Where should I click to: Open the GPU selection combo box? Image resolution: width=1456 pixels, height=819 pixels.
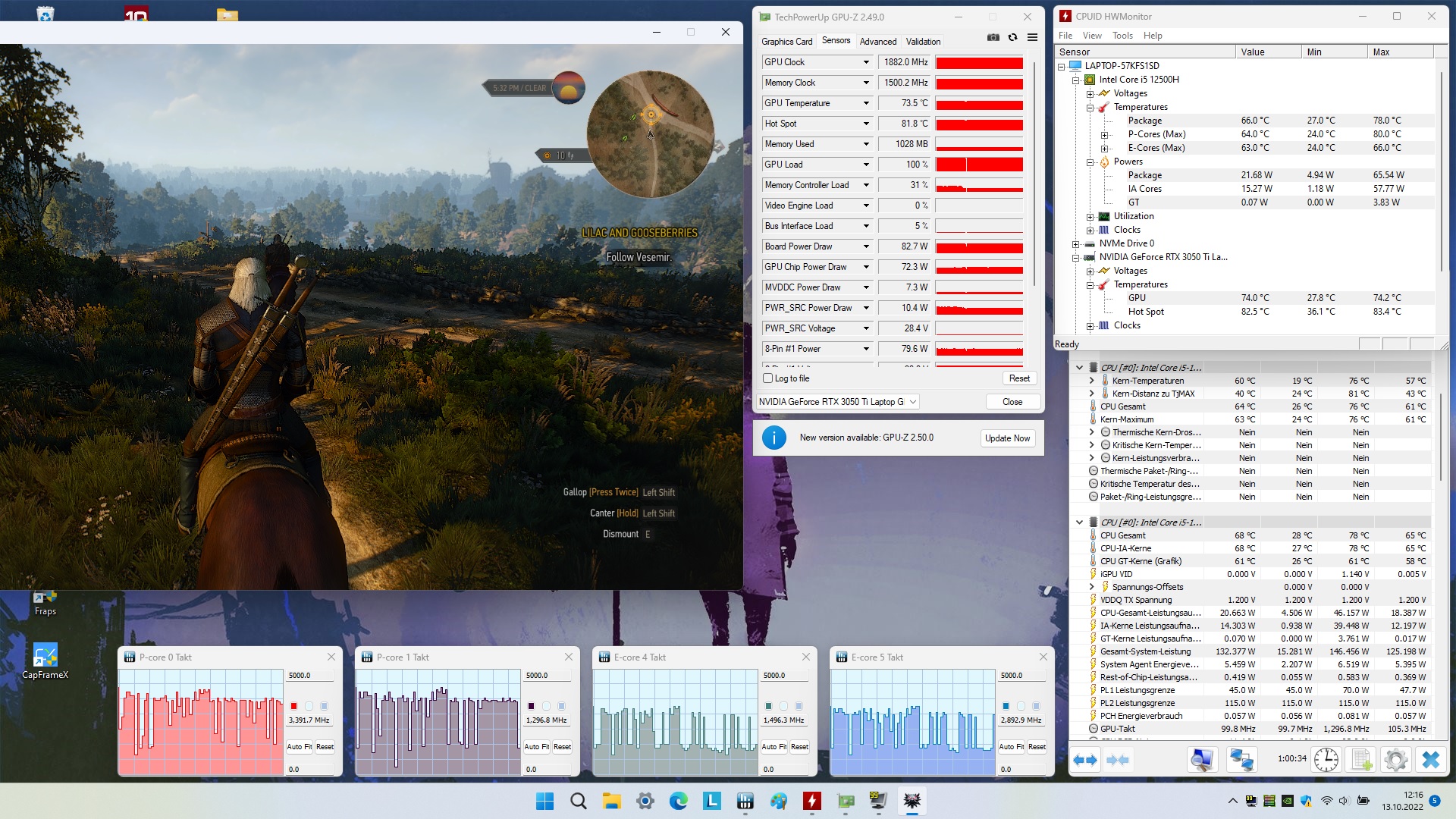tap(839, 402)
